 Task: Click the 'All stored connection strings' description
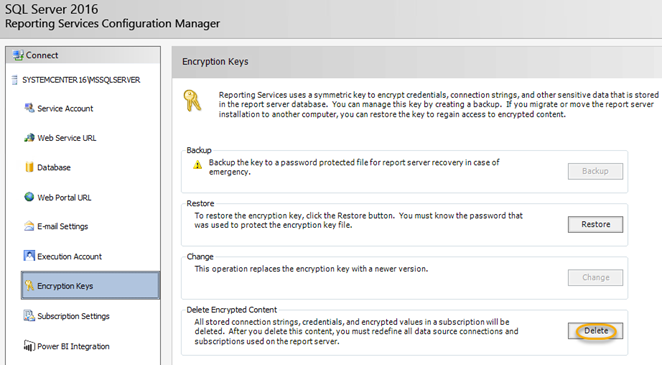[356, 331]
